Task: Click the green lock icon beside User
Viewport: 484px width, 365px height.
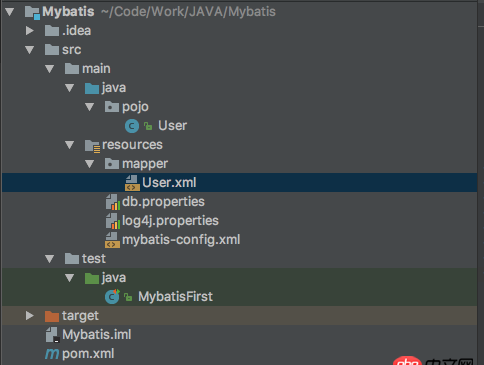Action: click(x=148, y=126)
